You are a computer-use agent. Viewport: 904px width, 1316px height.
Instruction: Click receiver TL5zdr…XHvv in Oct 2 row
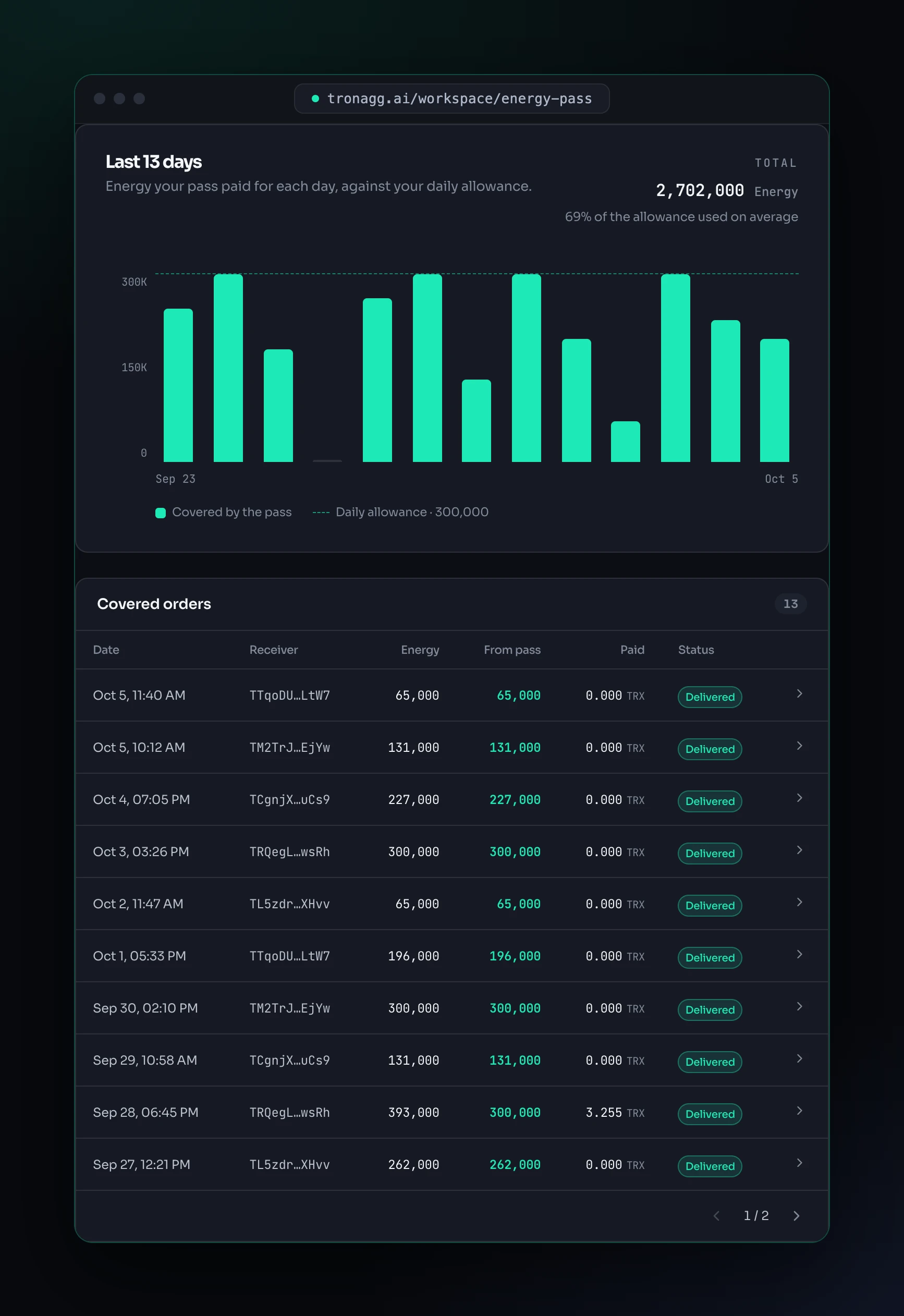[x=289, y=904]
